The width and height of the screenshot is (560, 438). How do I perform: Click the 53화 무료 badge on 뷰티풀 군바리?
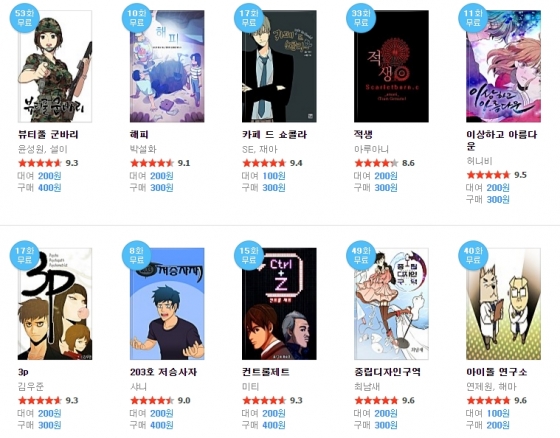pos(24,18)
